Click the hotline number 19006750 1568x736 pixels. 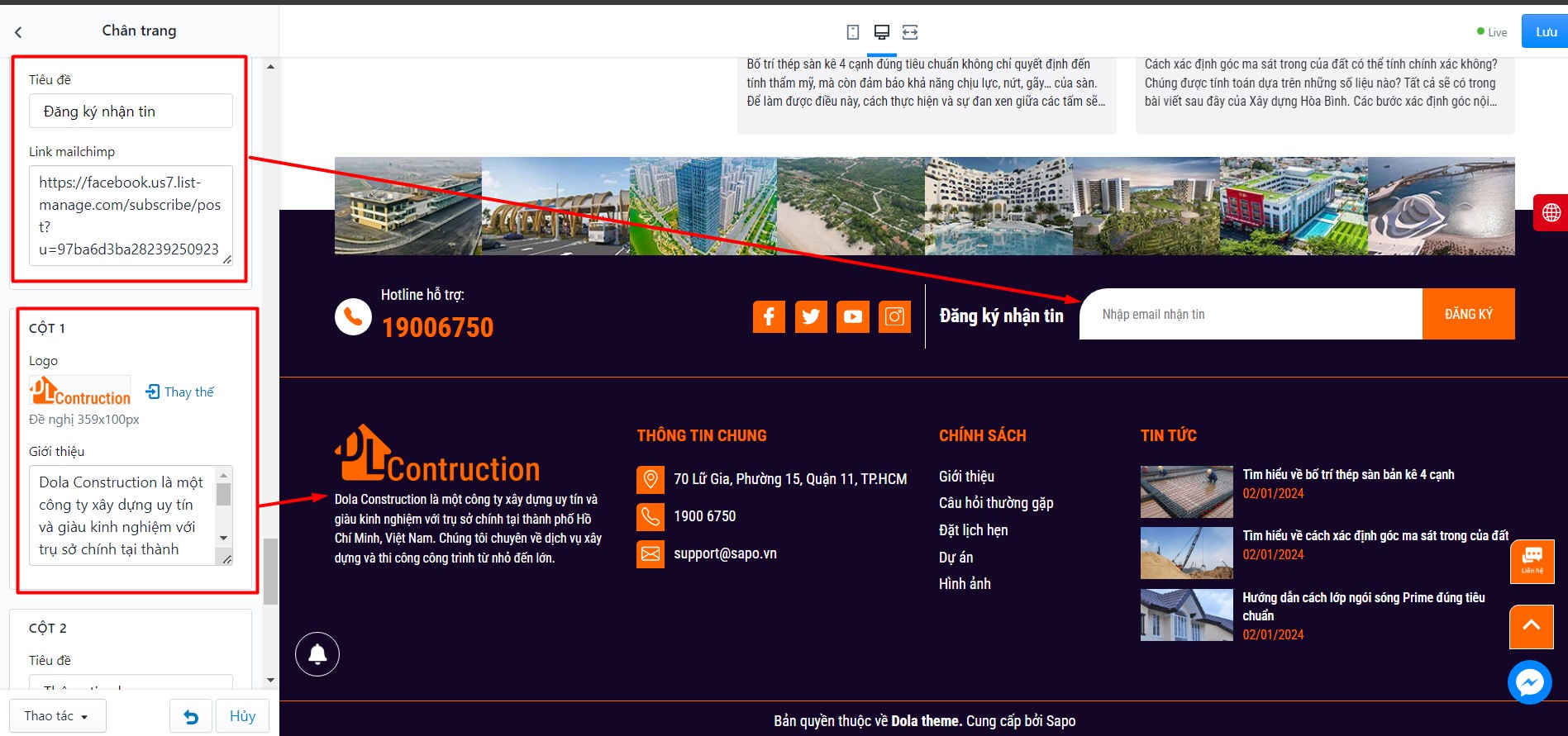[437, 328]
